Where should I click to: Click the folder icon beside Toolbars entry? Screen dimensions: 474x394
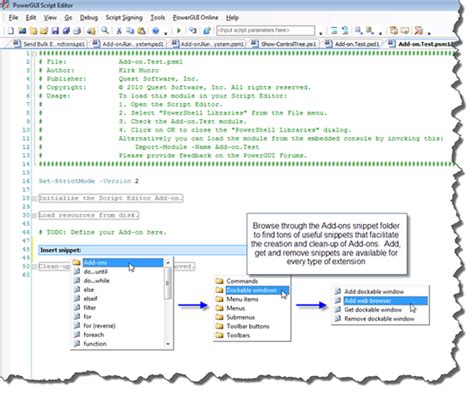coord(219,335)
